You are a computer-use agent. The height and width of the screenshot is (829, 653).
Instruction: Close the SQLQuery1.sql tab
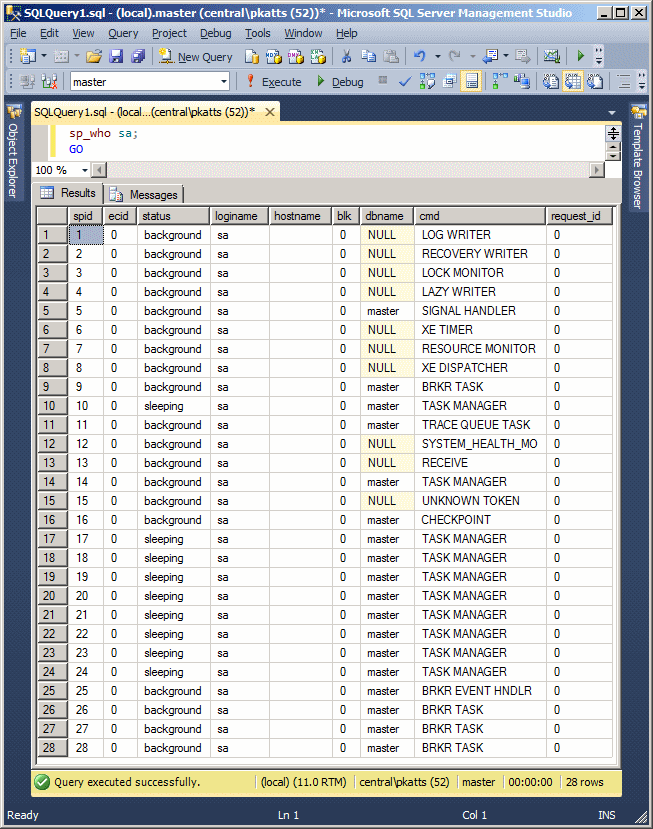pyautogui.click(x=270, y=112)
